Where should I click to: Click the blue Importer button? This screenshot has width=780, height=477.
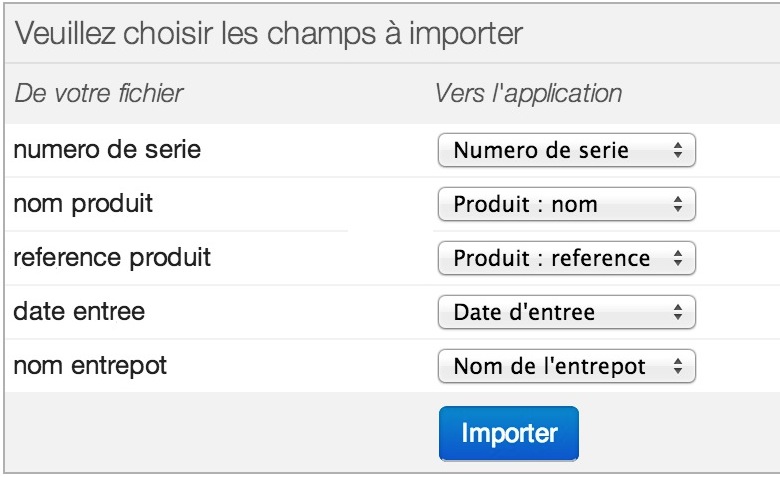pyautogui.click(x=509, y=434)
